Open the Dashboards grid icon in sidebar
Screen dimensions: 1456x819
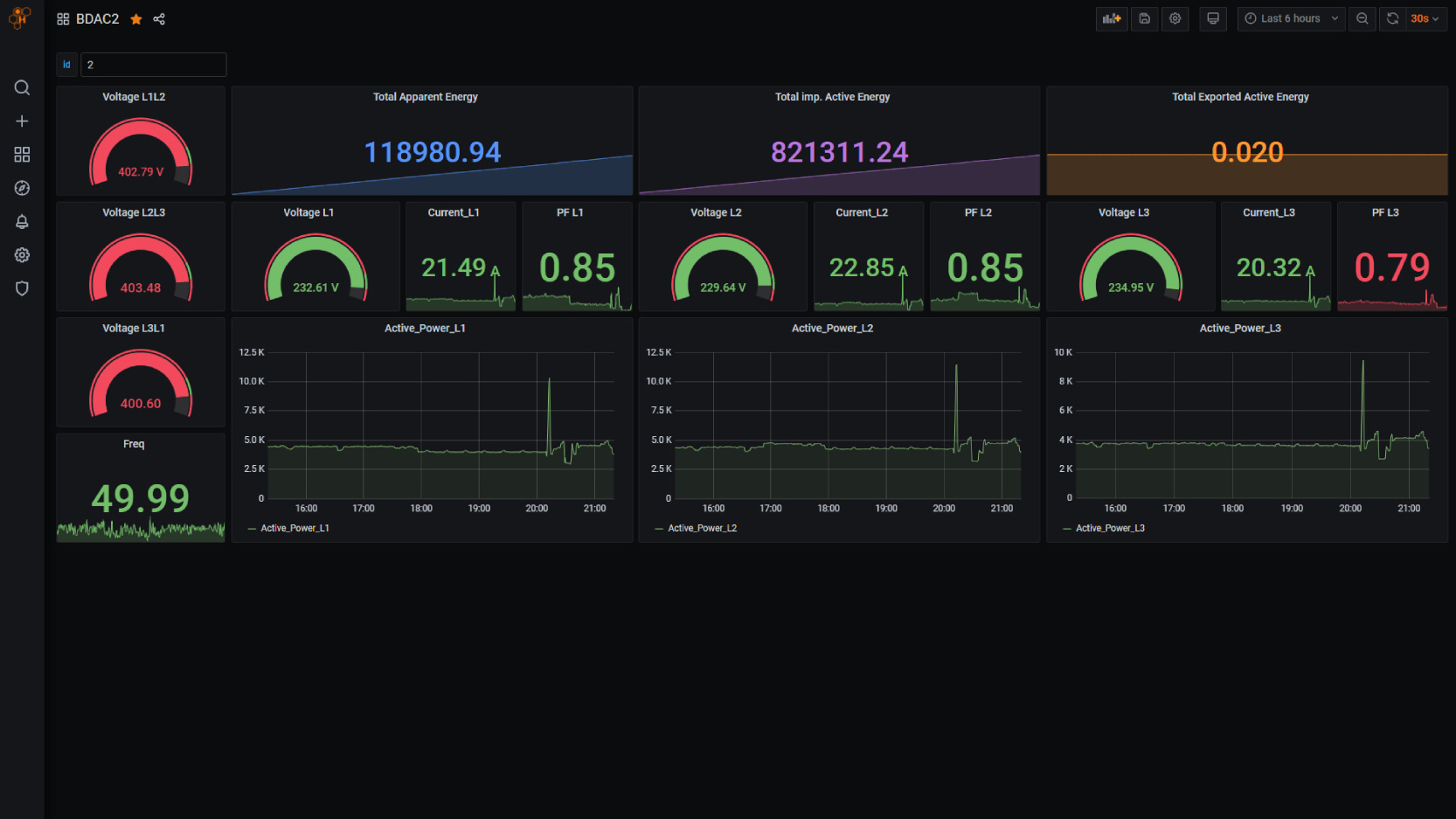pyautogui.click(x=22, y=155)
